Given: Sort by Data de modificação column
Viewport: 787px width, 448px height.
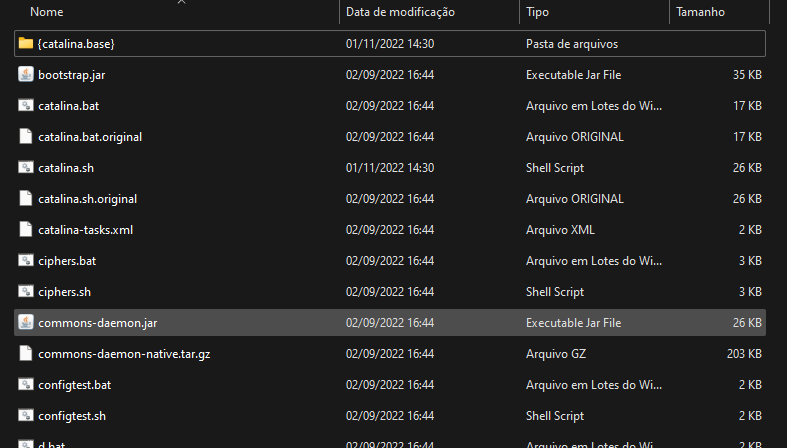Looking at the screenshot, I should pyautogui.click(x=400, y=12).
